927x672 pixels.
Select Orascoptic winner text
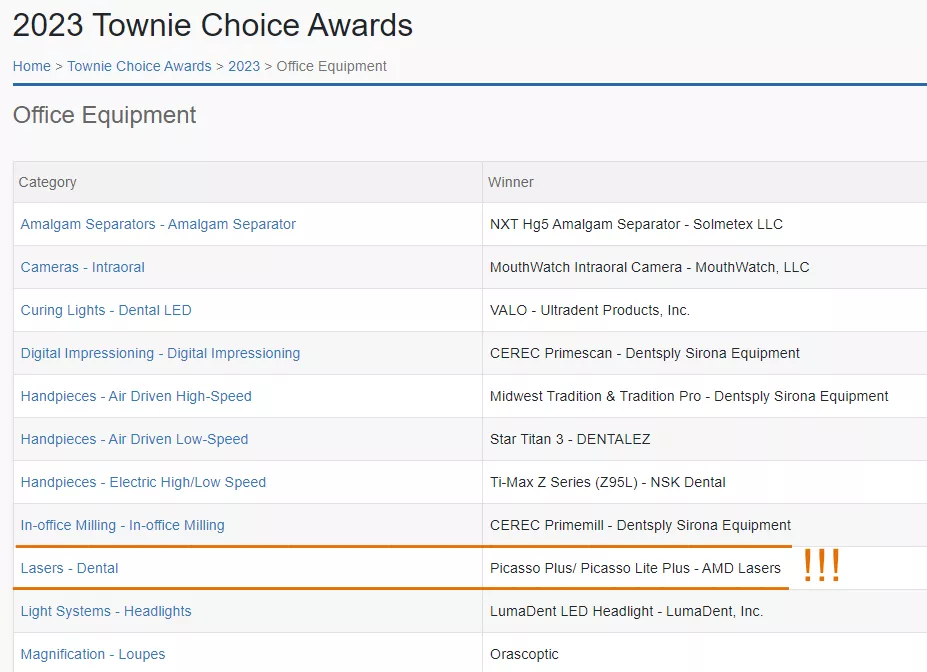(524, 655)
